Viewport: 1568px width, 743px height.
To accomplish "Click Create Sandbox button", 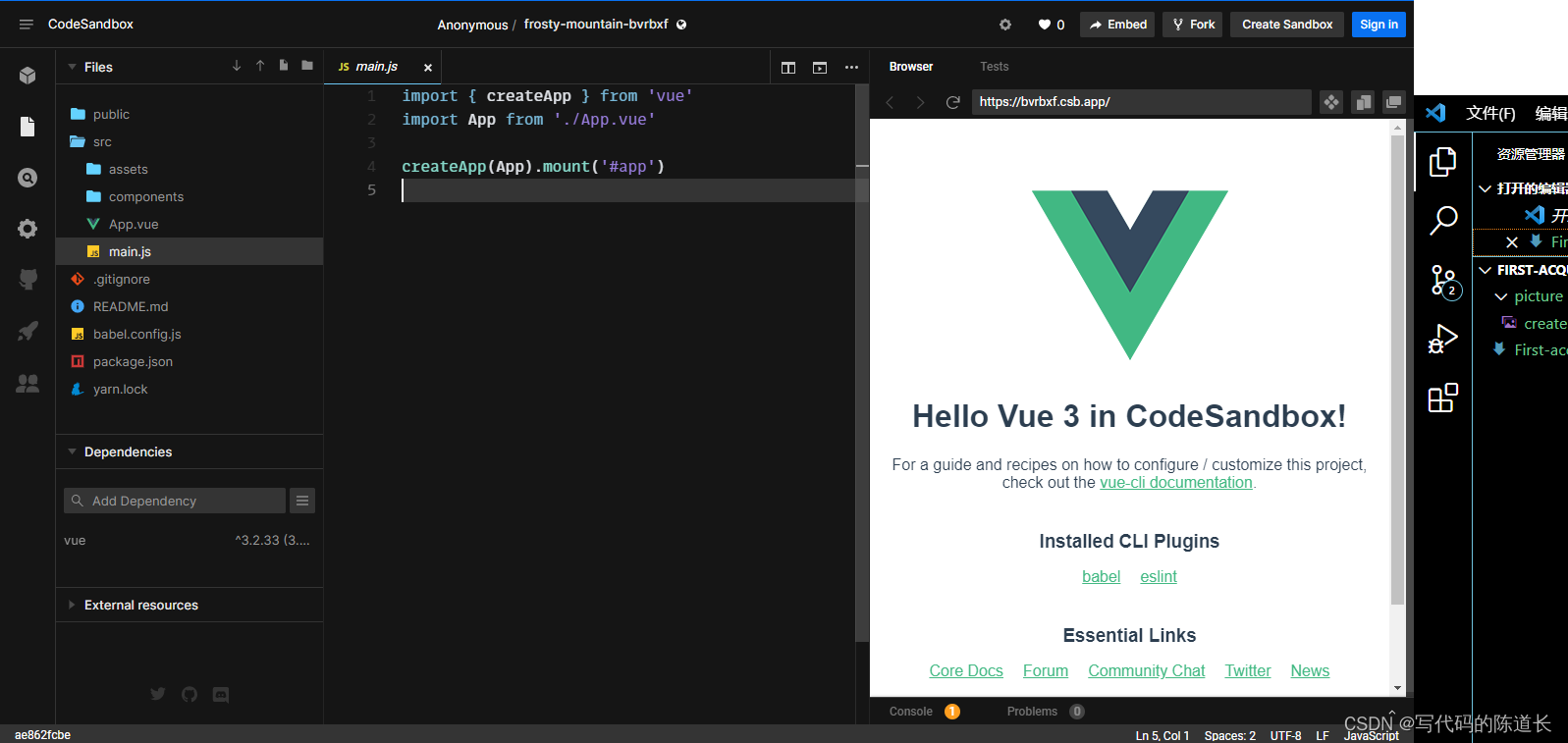I will point(1287,25).
